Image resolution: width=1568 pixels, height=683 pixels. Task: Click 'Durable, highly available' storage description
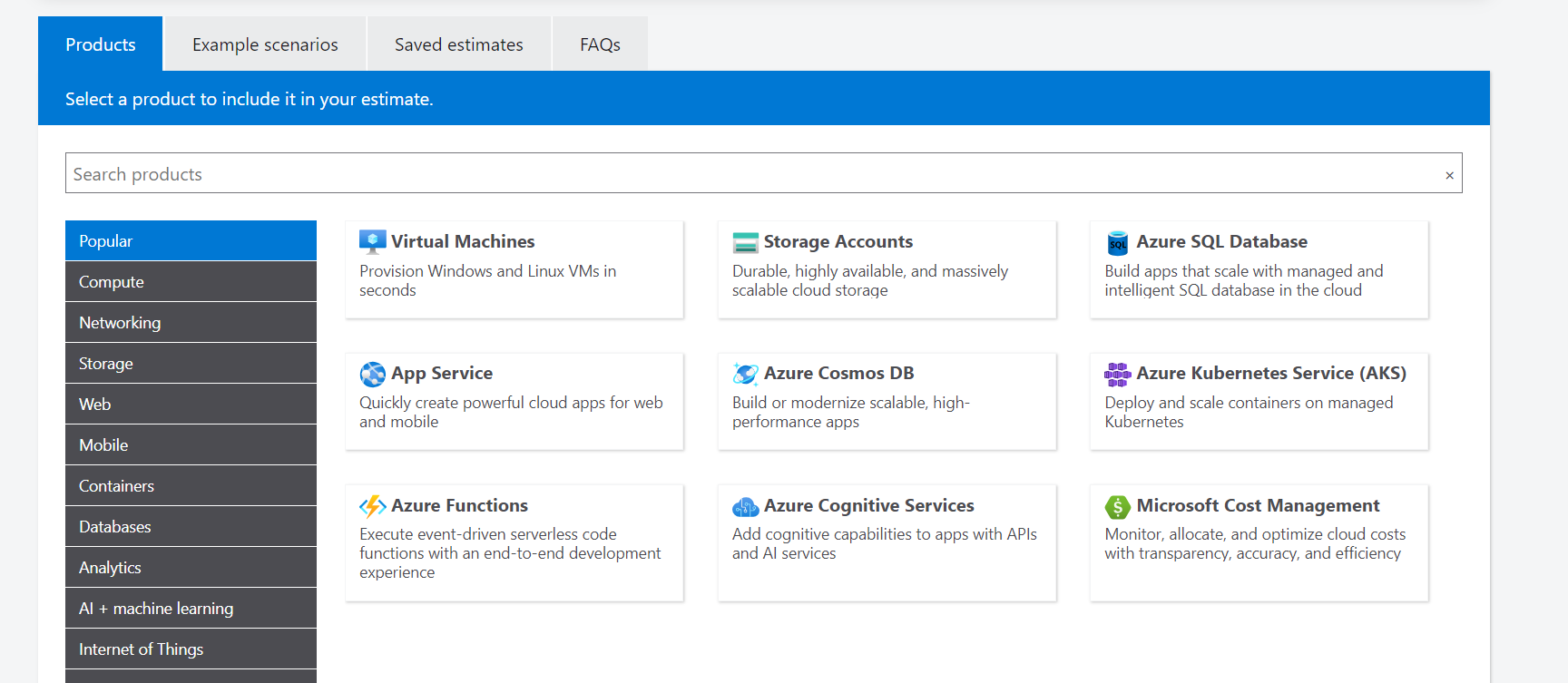[x=870, y=280]
